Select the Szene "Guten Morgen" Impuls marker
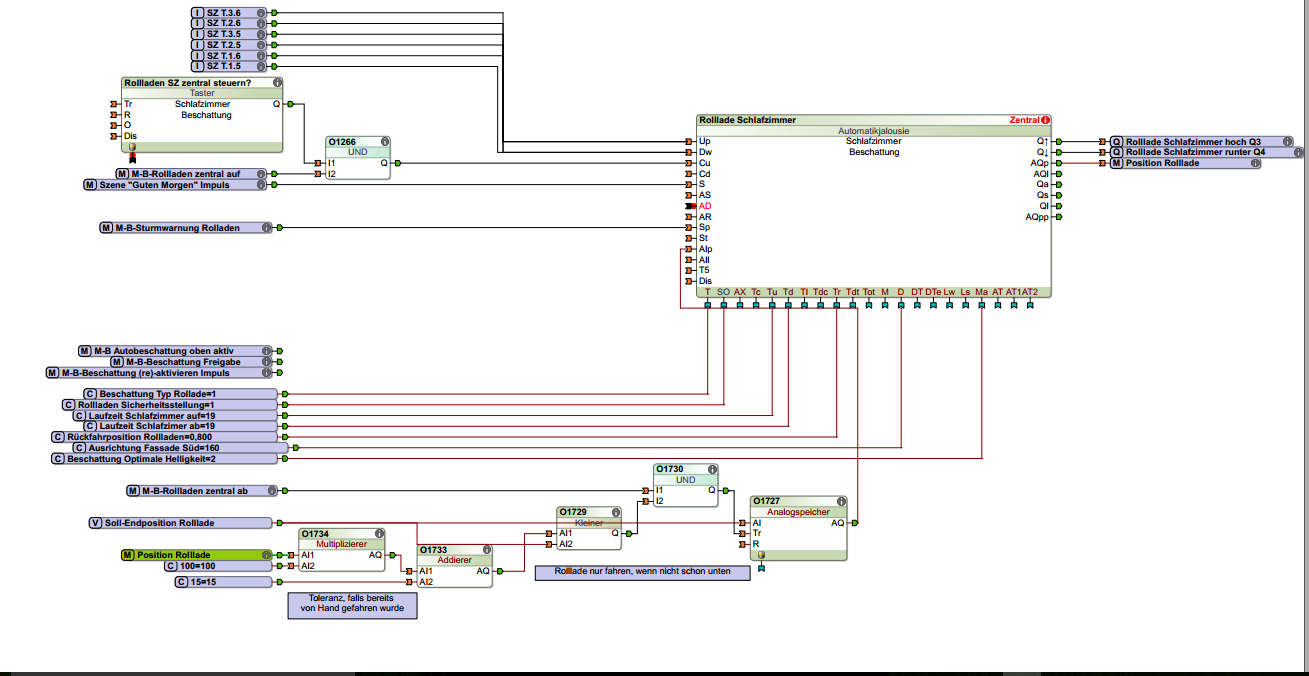This screenshot has width=1309, height=676. [176, 185]
